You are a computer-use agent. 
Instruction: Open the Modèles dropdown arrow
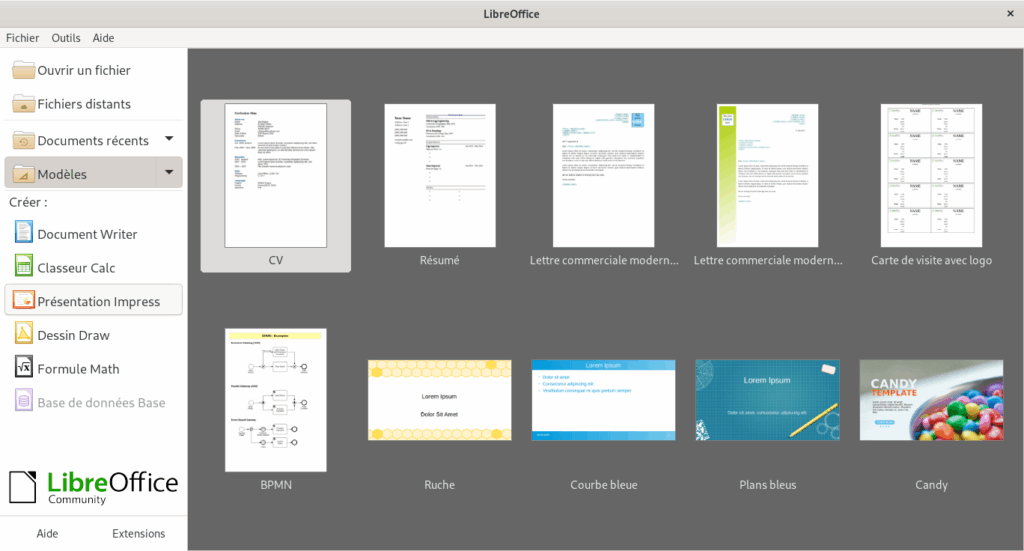point(169,172)
